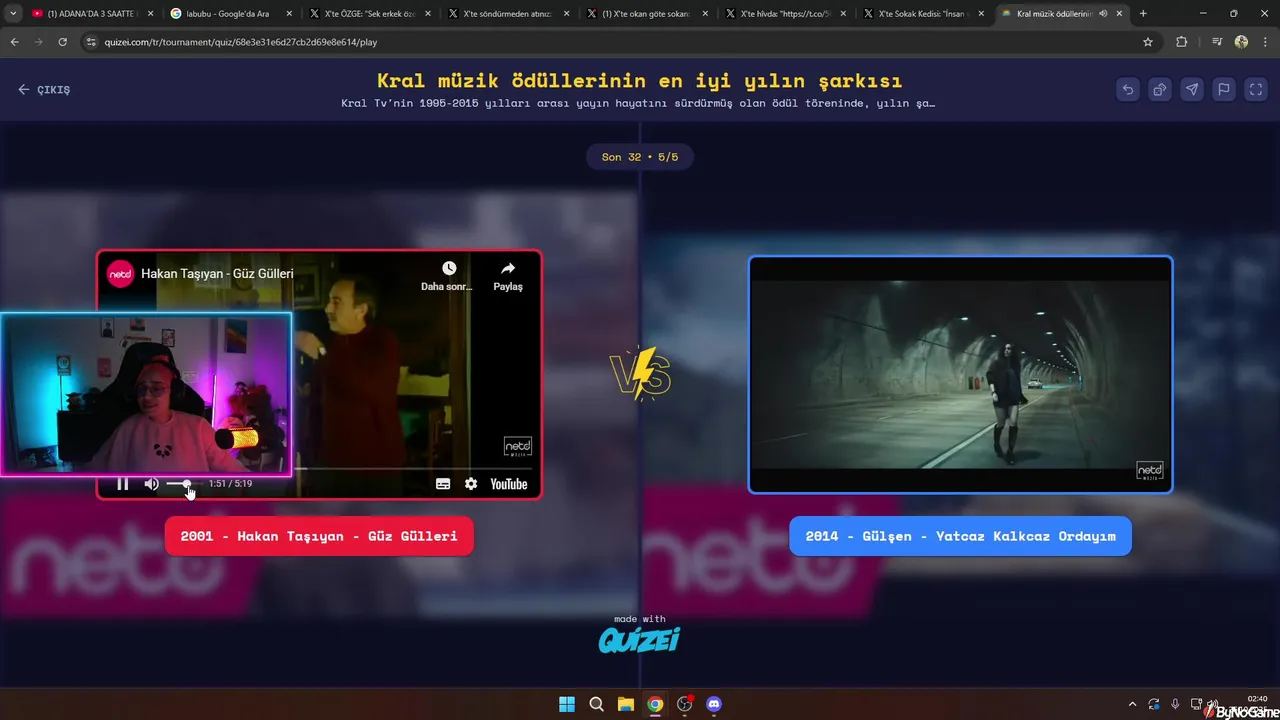The image size is (1280, 720).
Task: Open YouTube player settings gear
Action: click(471, 484)
